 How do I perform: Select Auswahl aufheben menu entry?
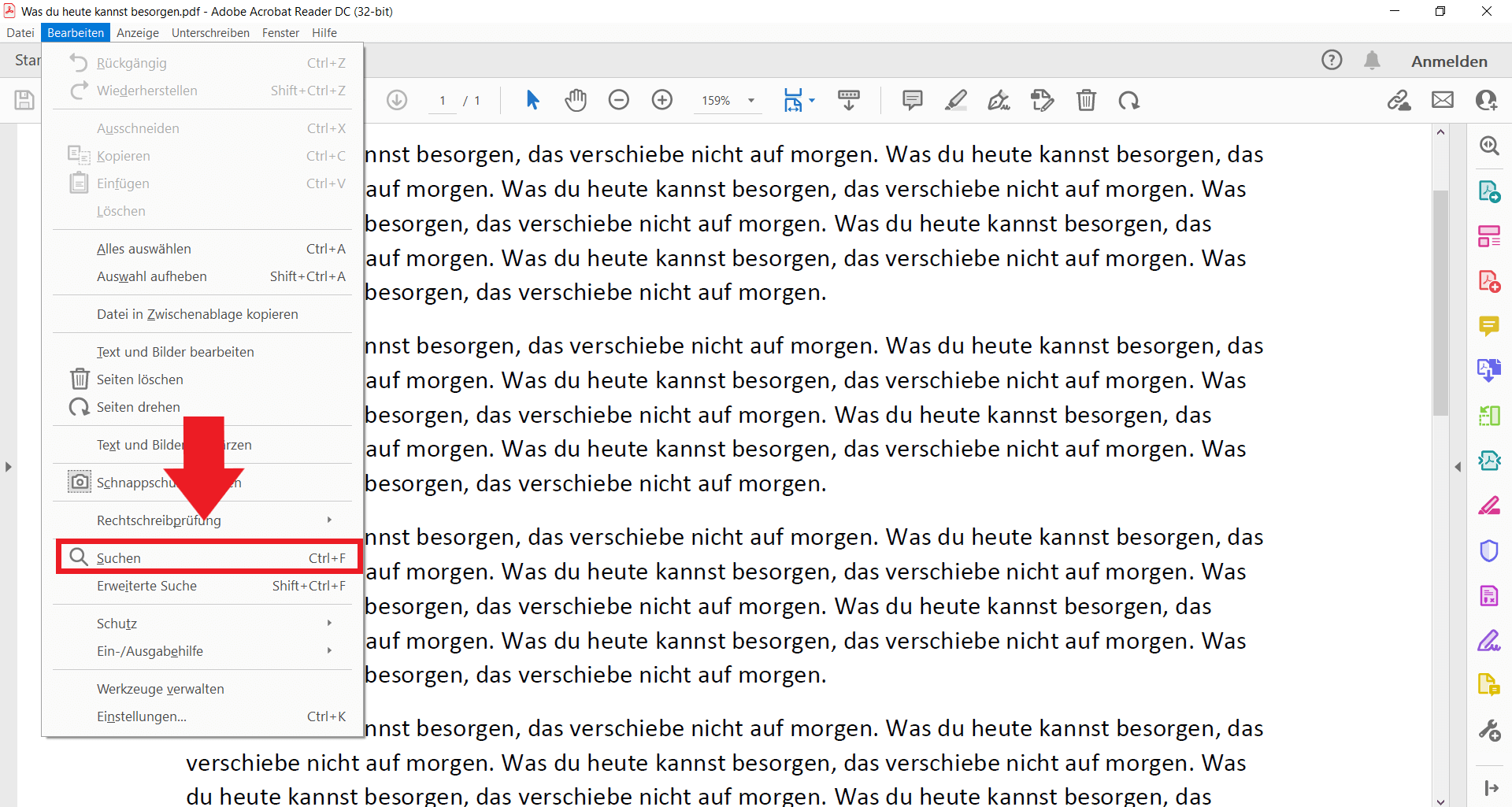204,276
